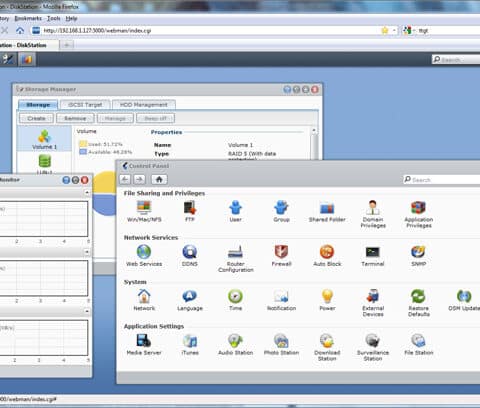Click Remove button in Storage Manager
This screenshot has width=480, height=408.
click(75, 118)
